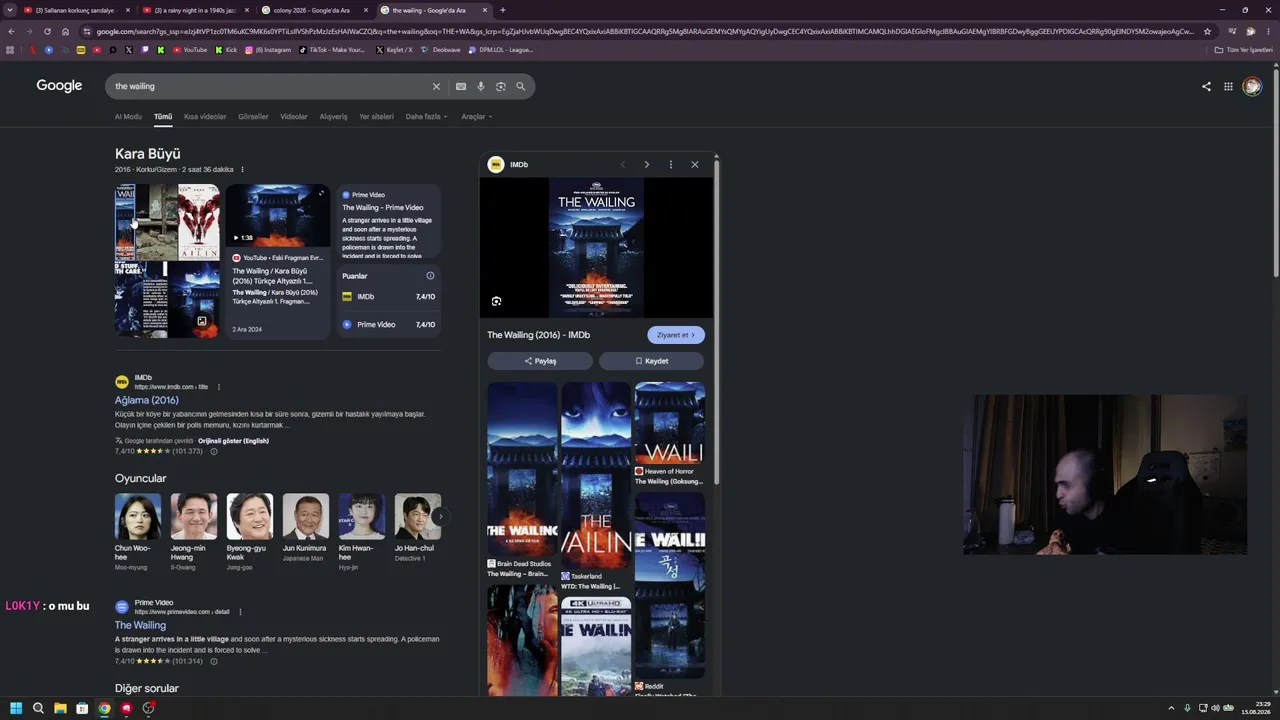Go back to the previous page

click(x=11, y=31)
